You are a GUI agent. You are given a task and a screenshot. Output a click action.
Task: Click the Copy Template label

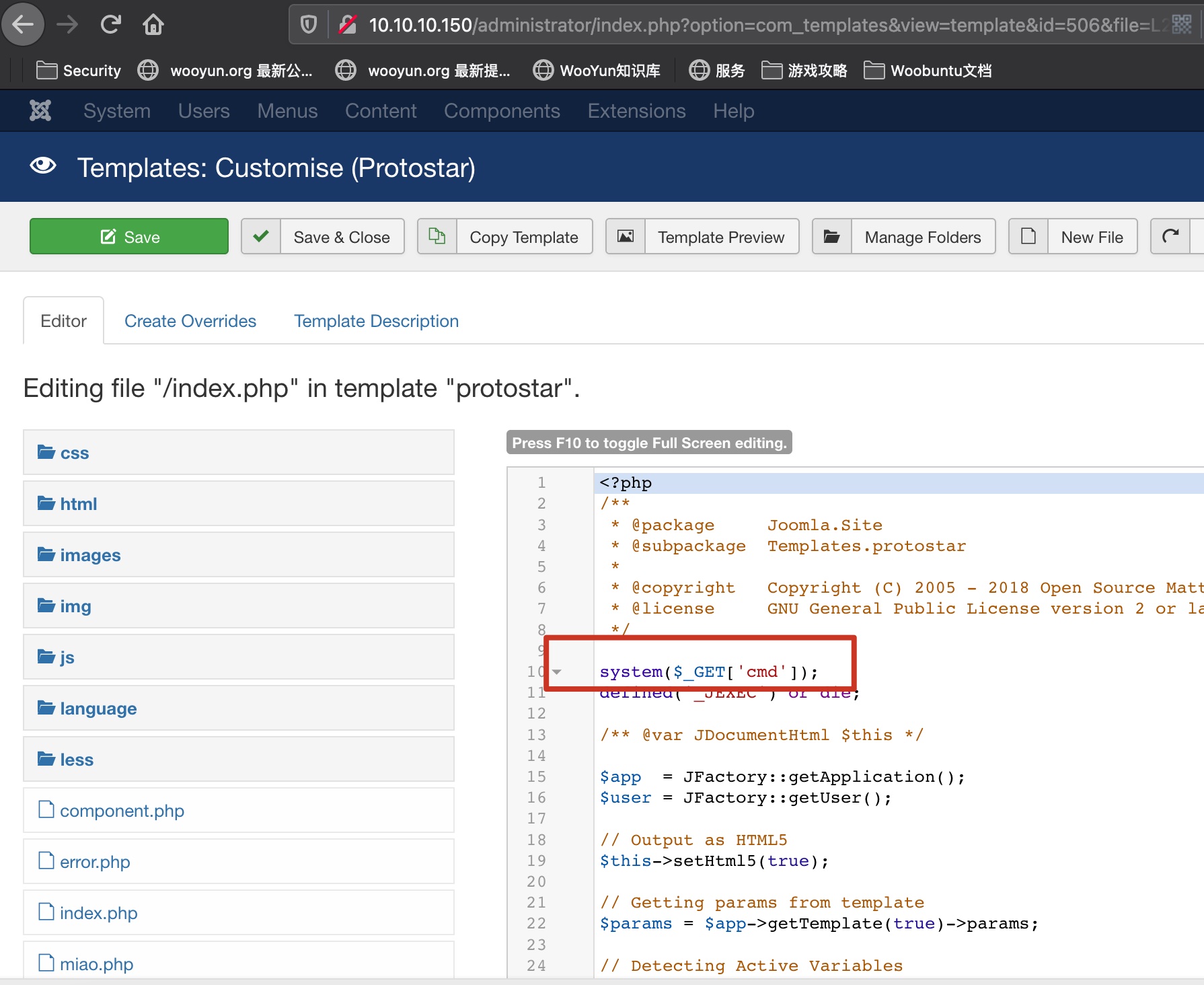524,237
